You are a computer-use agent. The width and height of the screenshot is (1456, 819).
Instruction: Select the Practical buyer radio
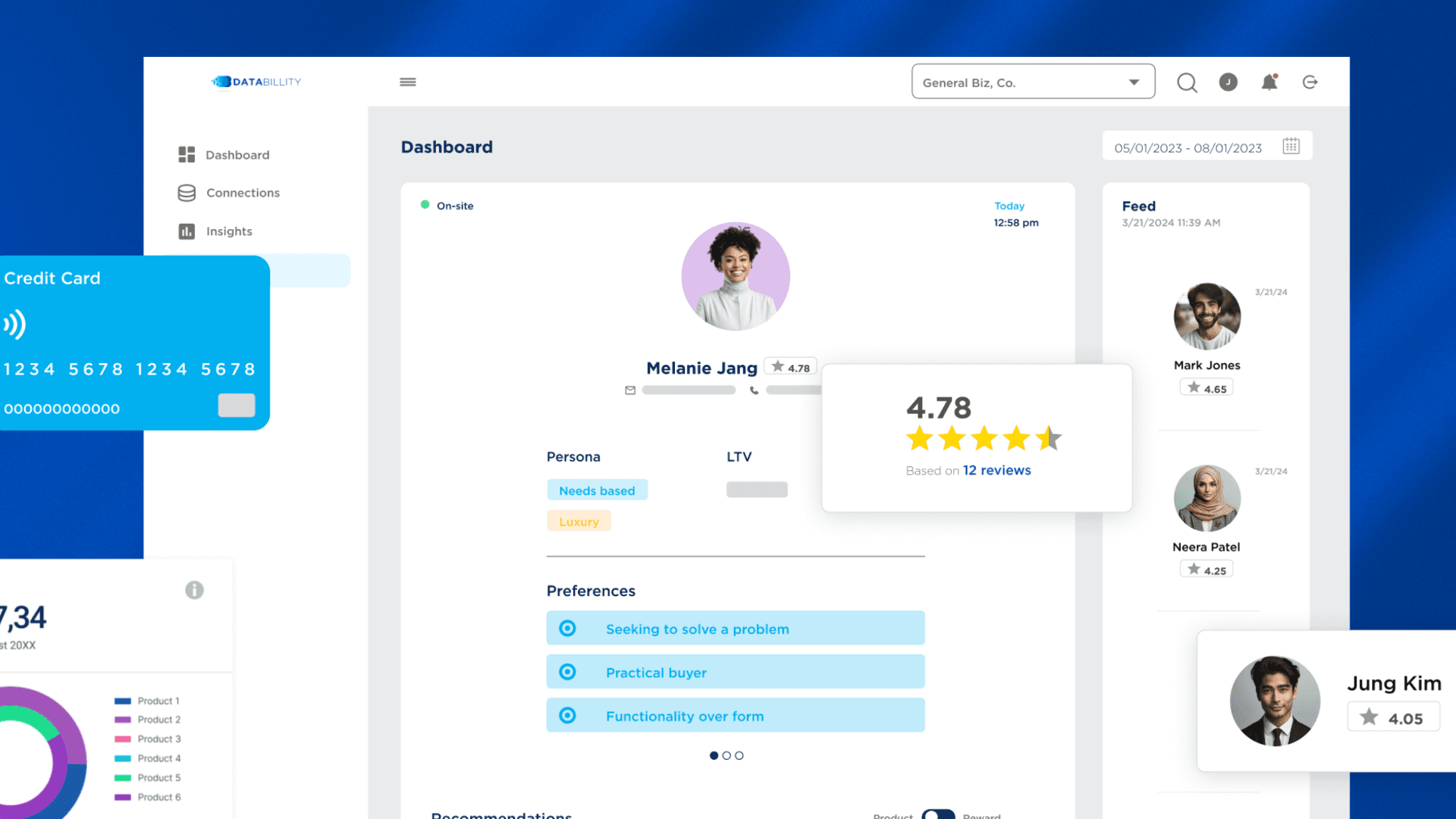[x=567, y=672]
